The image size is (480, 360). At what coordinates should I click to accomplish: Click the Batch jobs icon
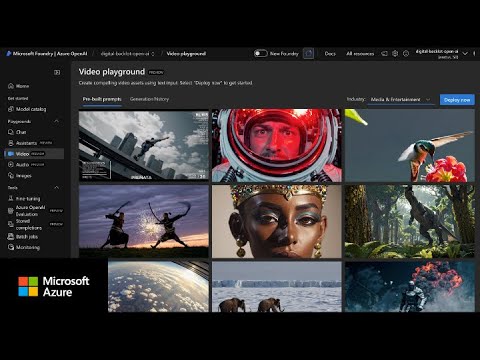[11, 236]
